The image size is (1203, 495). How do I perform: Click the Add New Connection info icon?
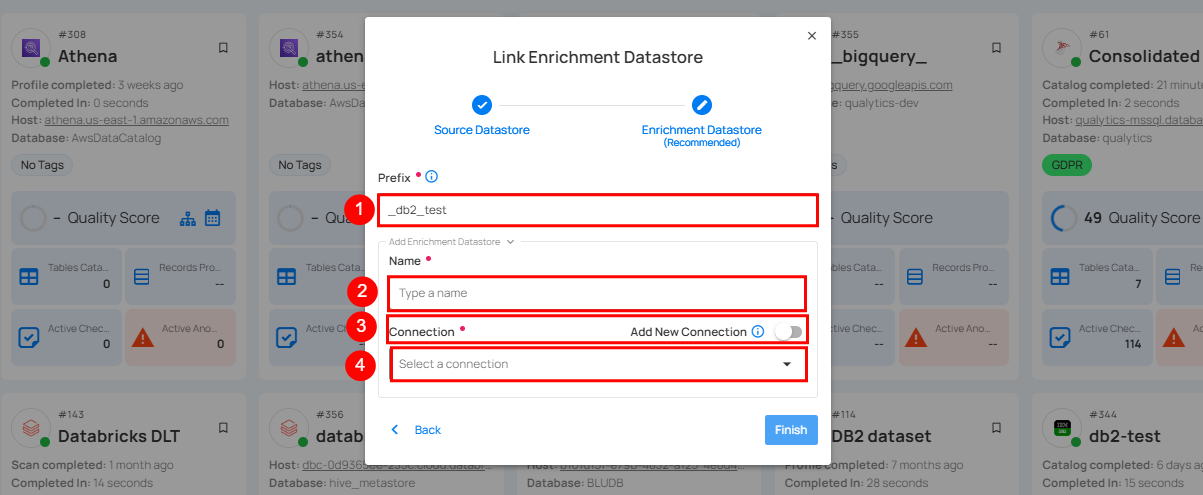click(x=758, y=332)
